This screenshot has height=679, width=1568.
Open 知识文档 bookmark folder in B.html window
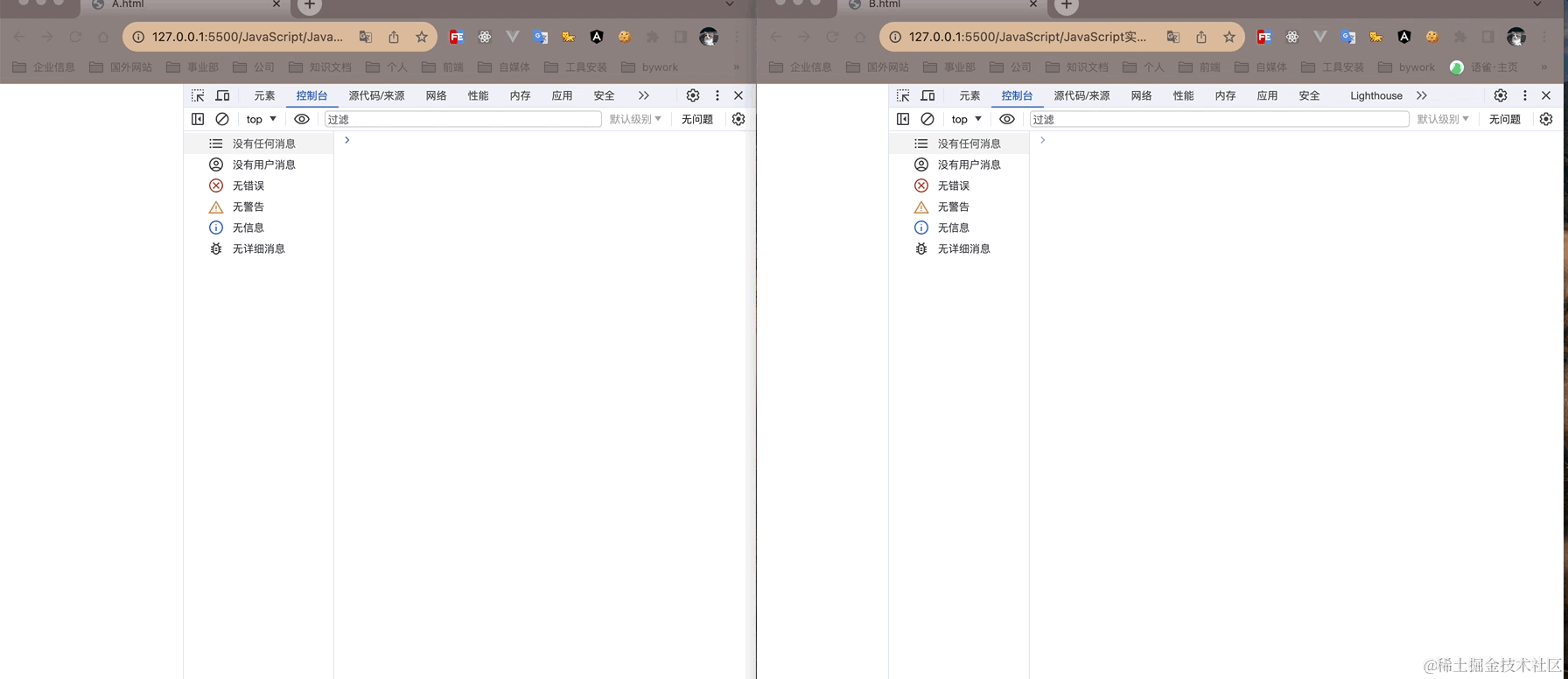pyautogui.click(x=1076, y=67)
